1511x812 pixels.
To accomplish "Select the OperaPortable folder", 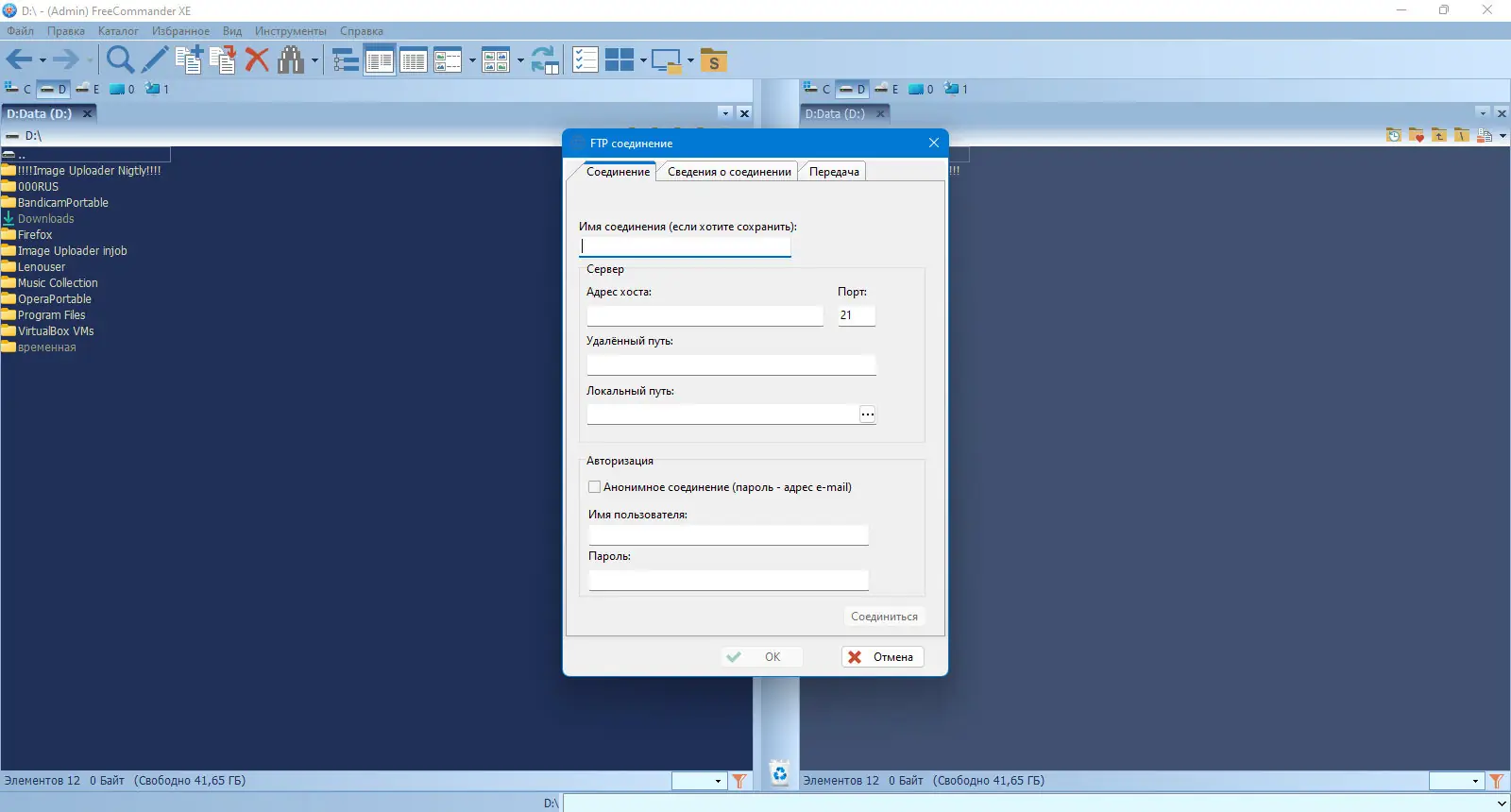I will (46, 299).
